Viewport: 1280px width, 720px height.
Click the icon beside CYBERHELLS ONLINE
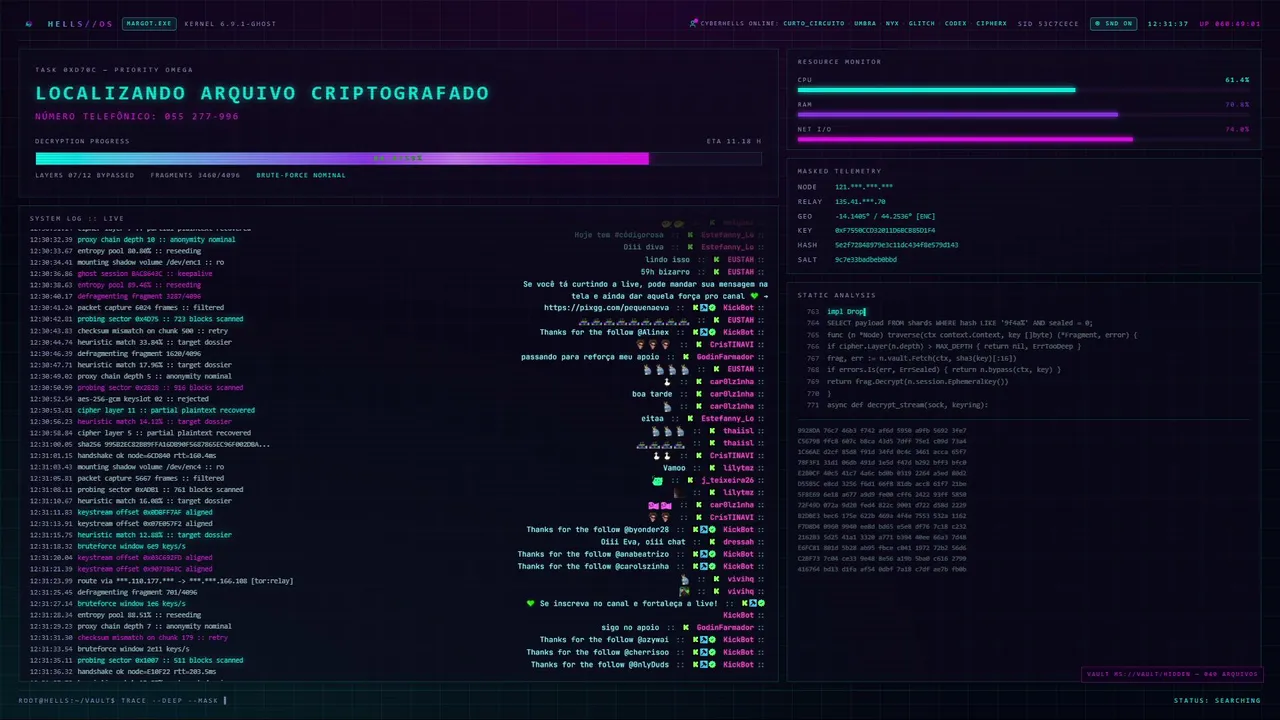point(694,23)
